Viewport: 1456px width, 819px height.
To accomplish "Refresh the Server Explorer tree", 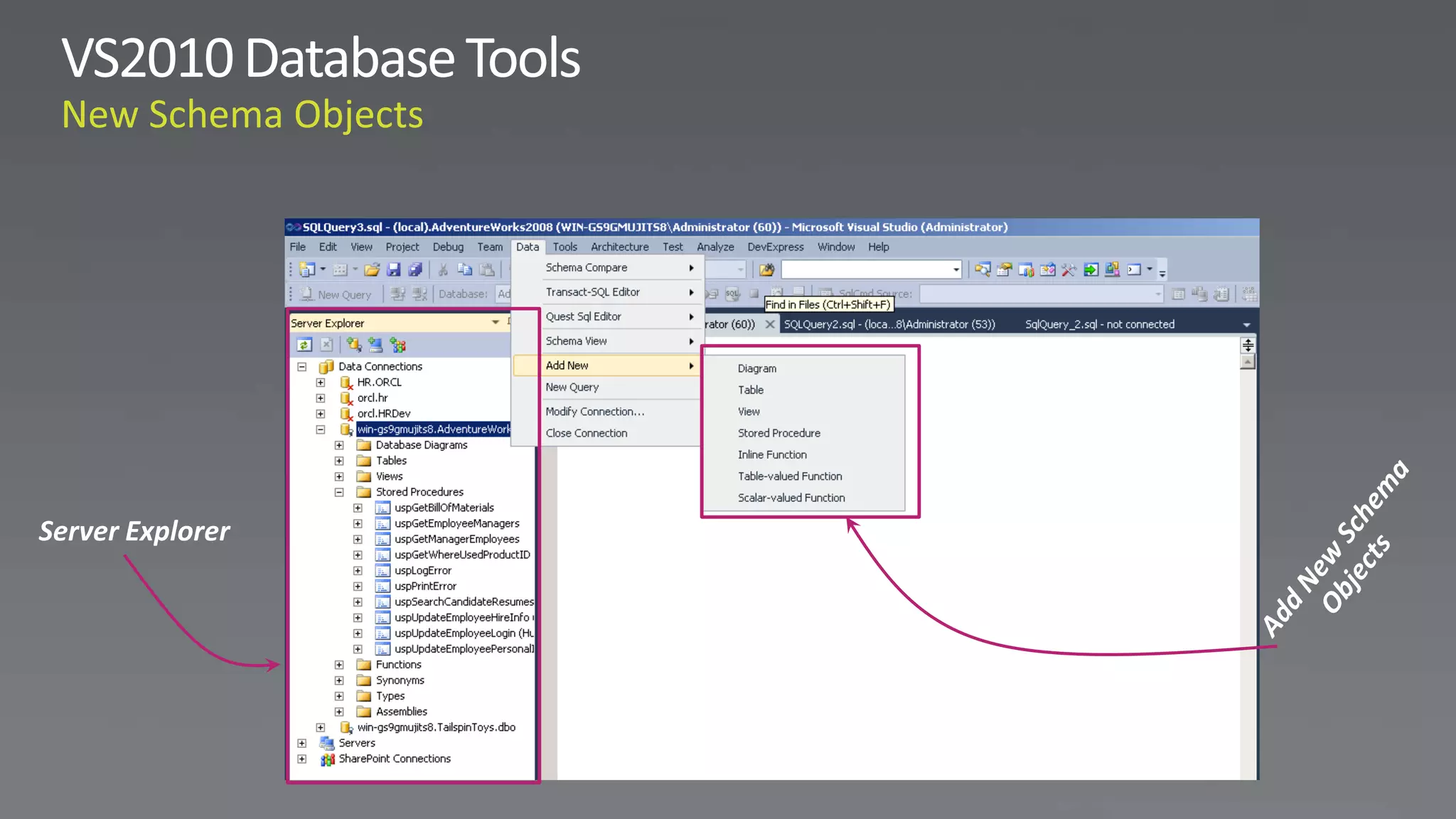I will click(x=304, y=345).
